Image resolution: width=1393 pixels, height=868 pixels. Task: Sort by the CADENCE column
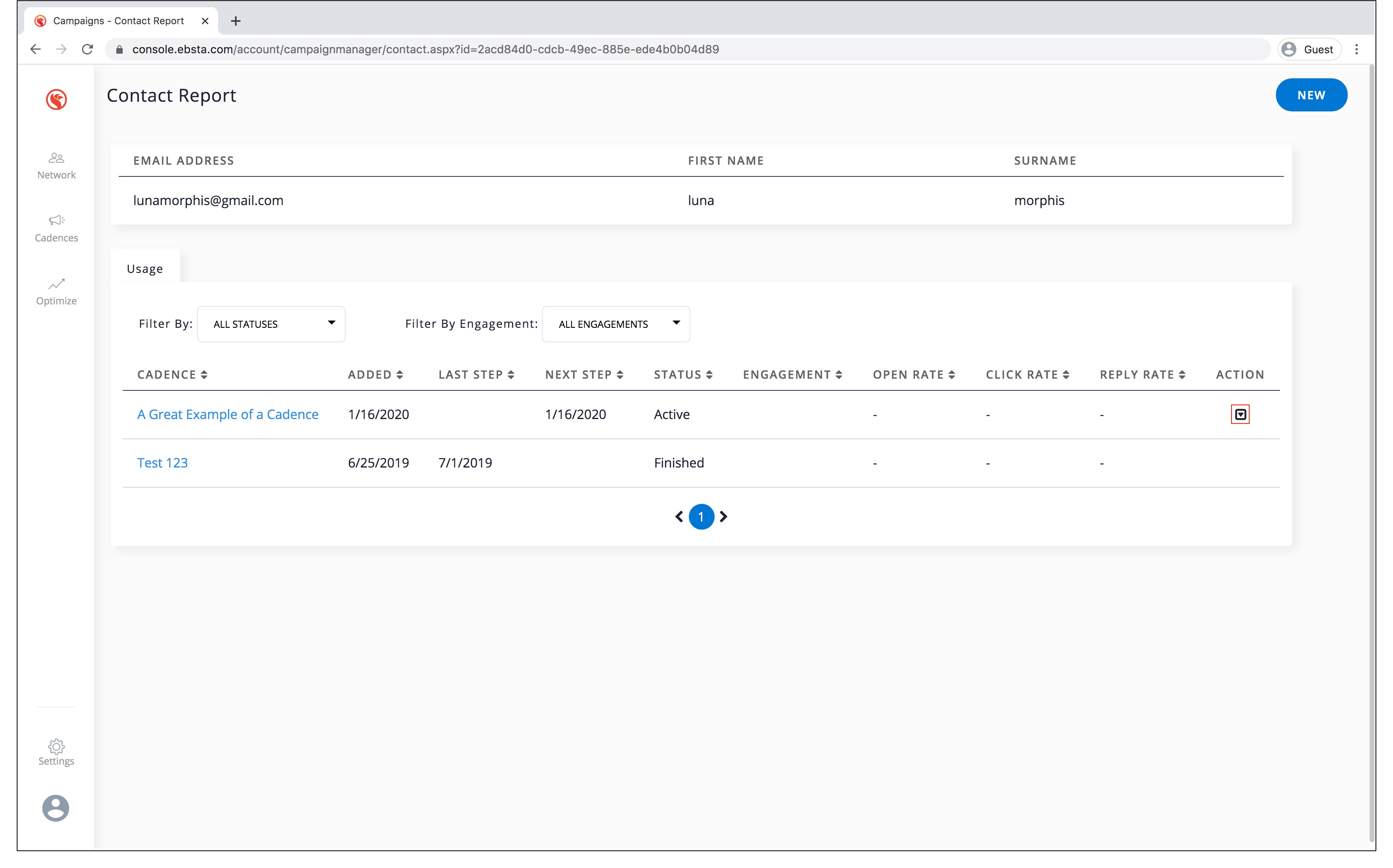[172, 374]
